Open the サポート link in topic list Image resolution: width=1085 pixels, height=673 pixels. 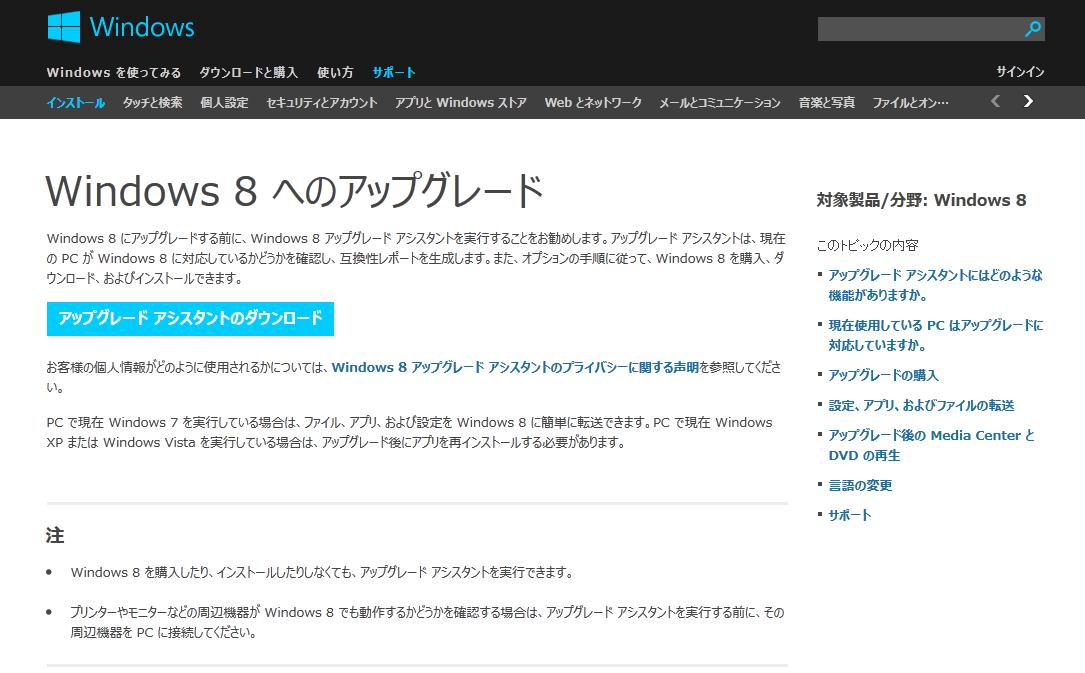[850, 515]
